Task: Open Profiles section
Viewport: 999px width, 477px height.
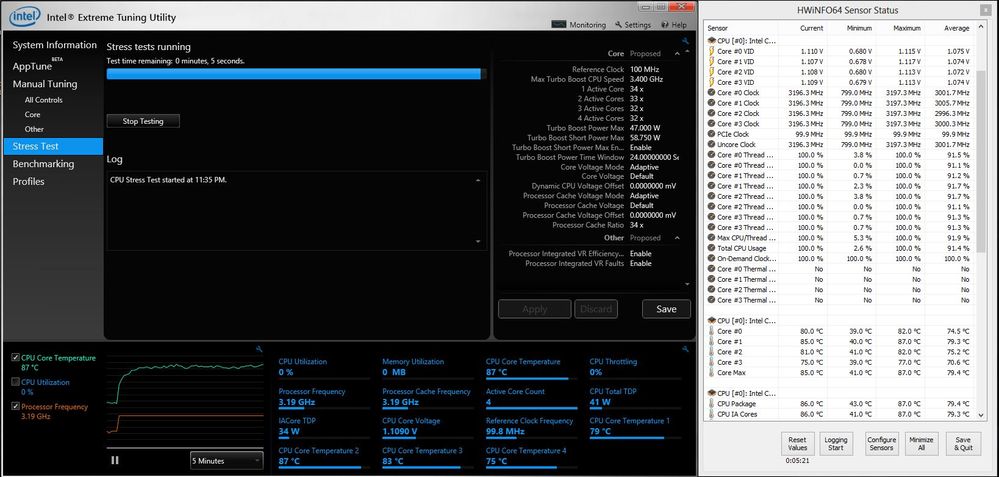Action: tap(29, 182)
